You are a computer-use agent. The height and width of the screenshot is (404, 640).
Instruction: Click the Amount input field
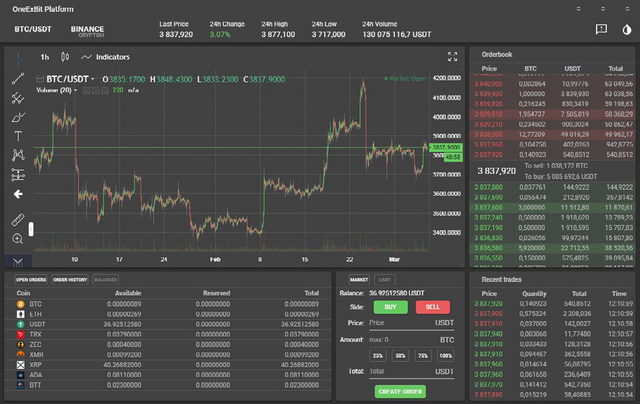(411, 340)
